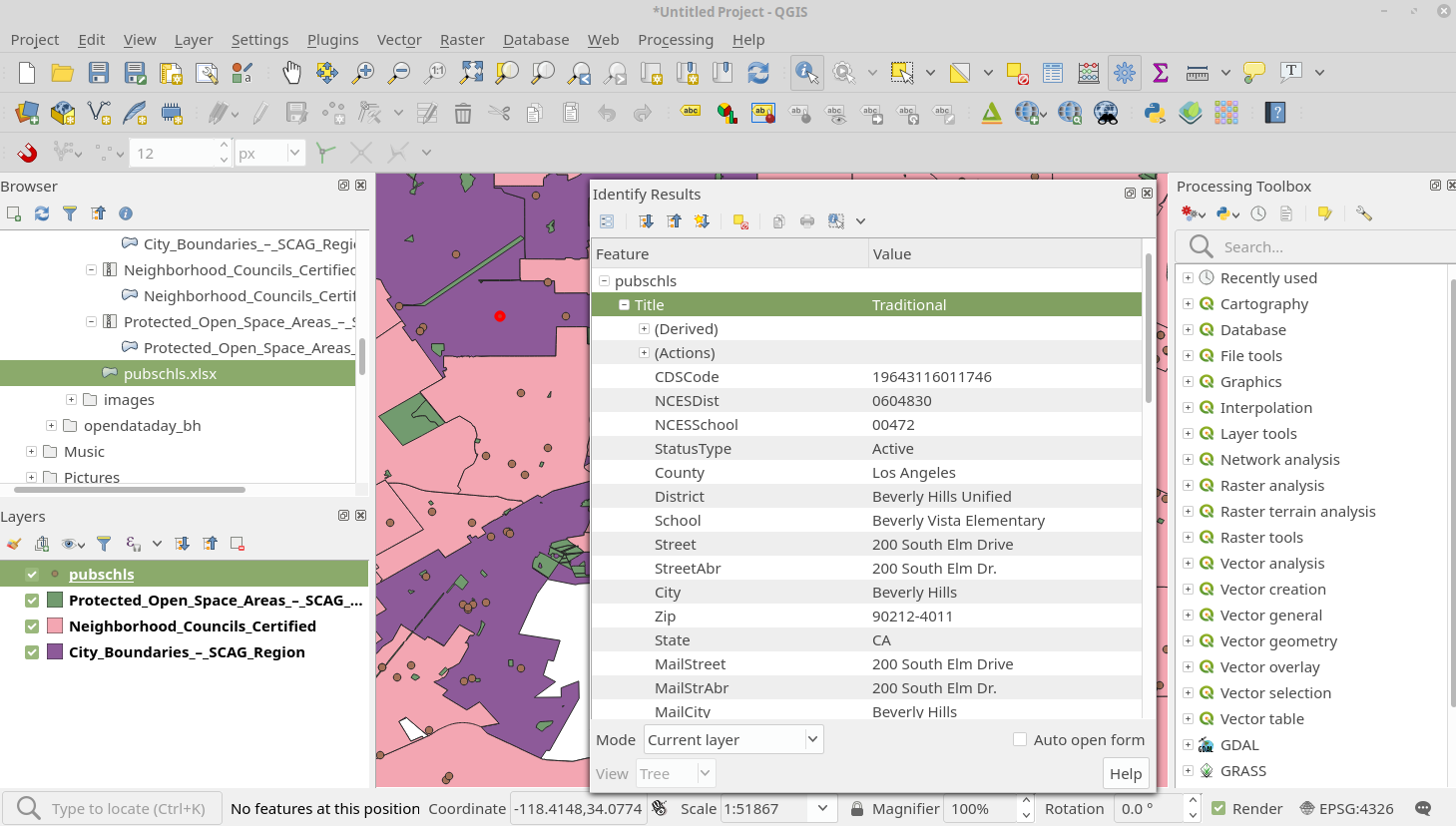
Task: Filter legend in Layers panel
Action: 104,544
